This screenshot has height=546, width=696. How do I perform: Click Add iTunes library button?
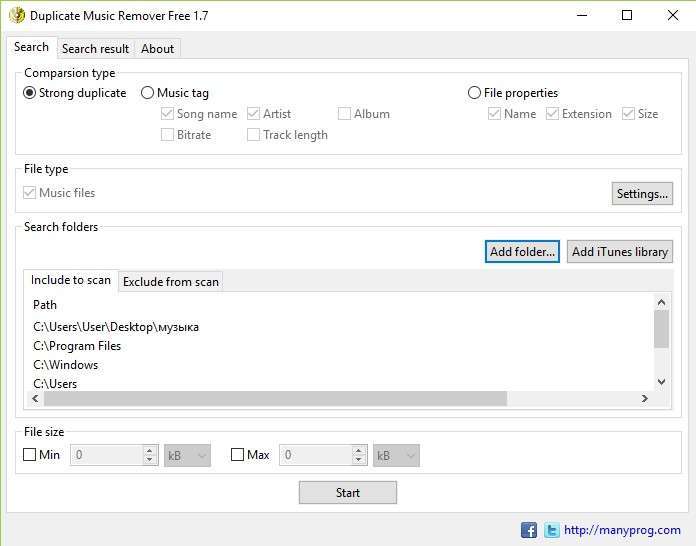tap(620, 252)
